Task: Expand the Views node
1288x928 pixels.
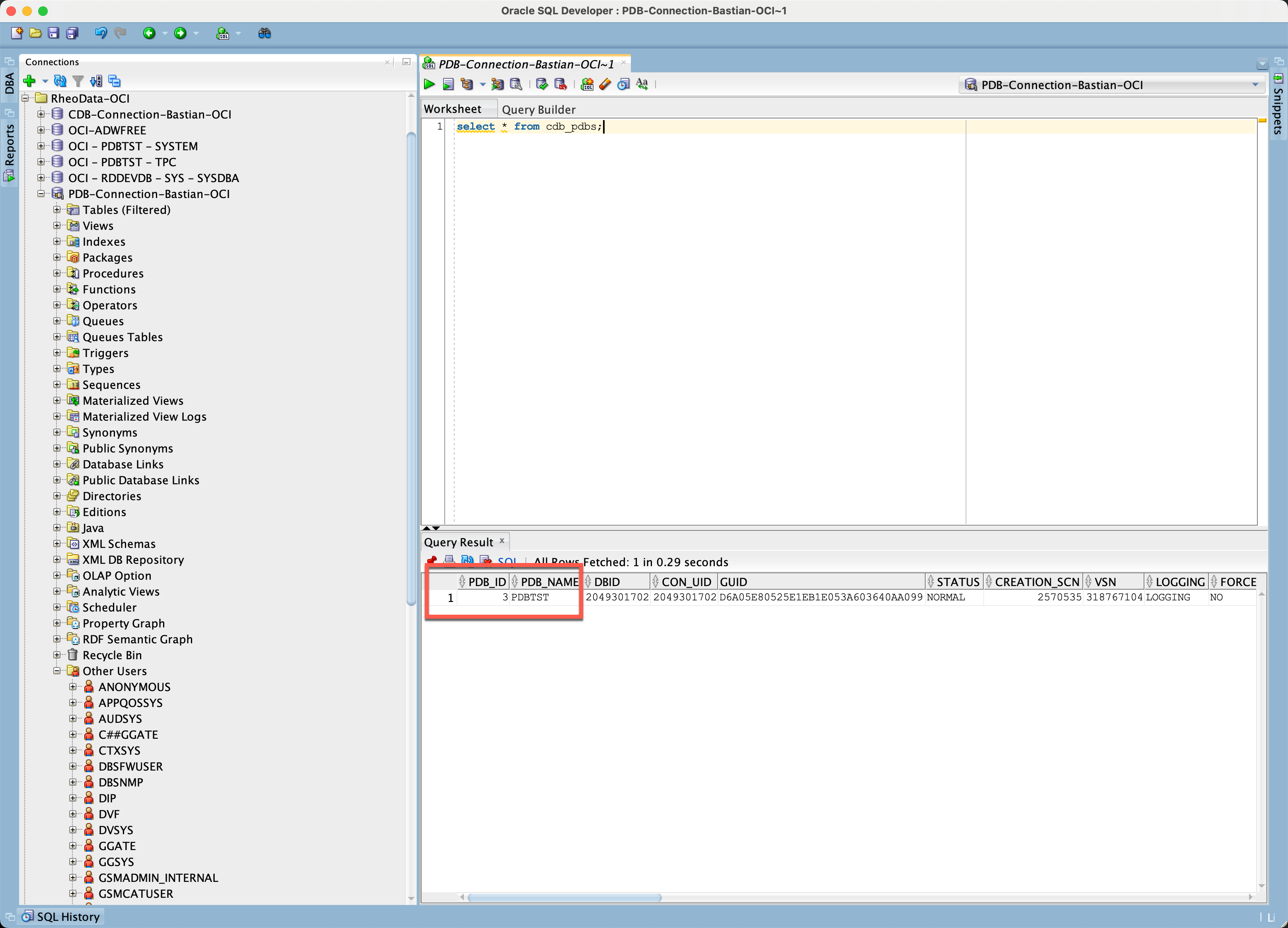Action: (57, 225)
